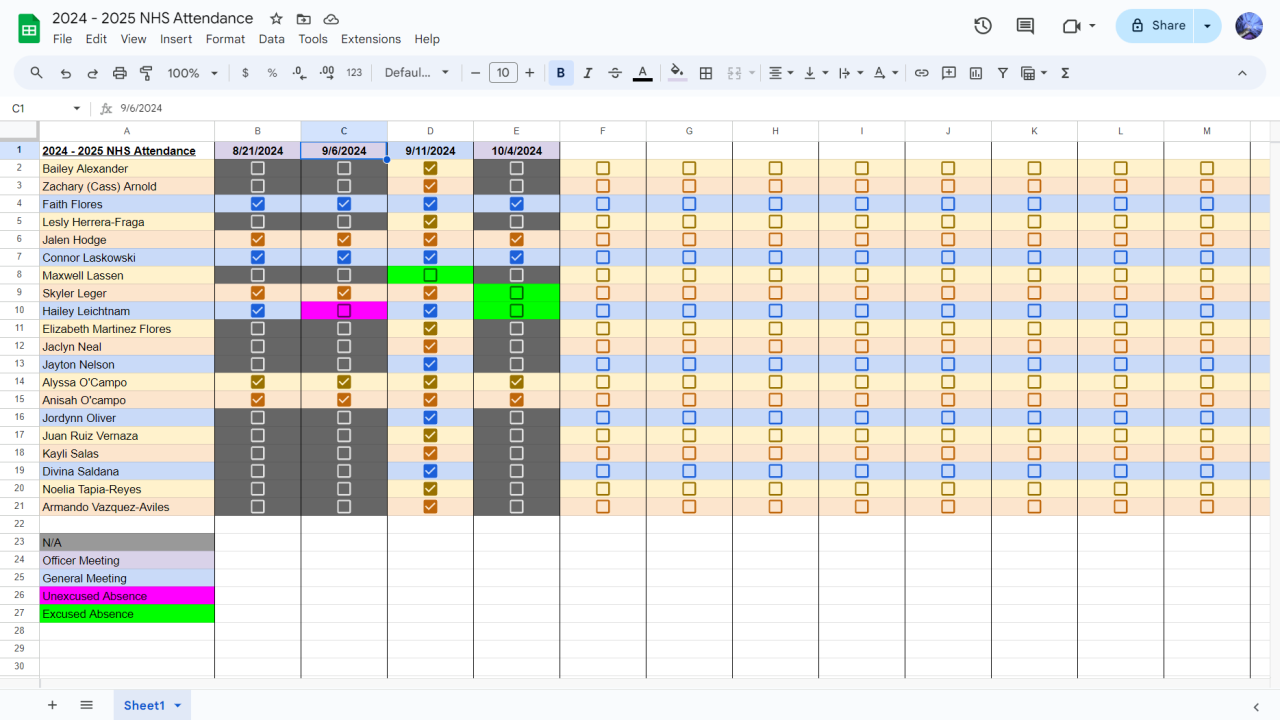Star this spreadsheet
Viewport: 1280px width, 720px height.
click(x=277, y=19)
